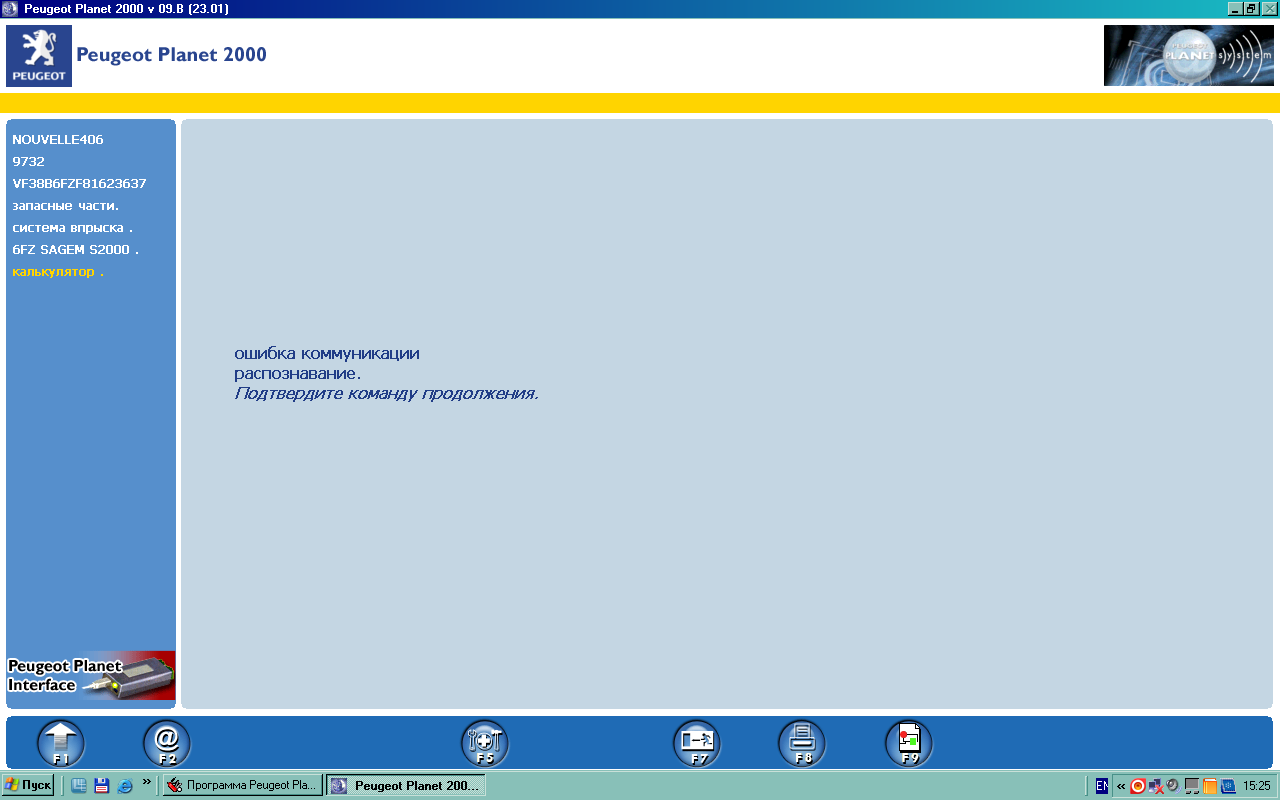
Task: Launch Internet Explorer from quick launch
Action: coord(125,786)
